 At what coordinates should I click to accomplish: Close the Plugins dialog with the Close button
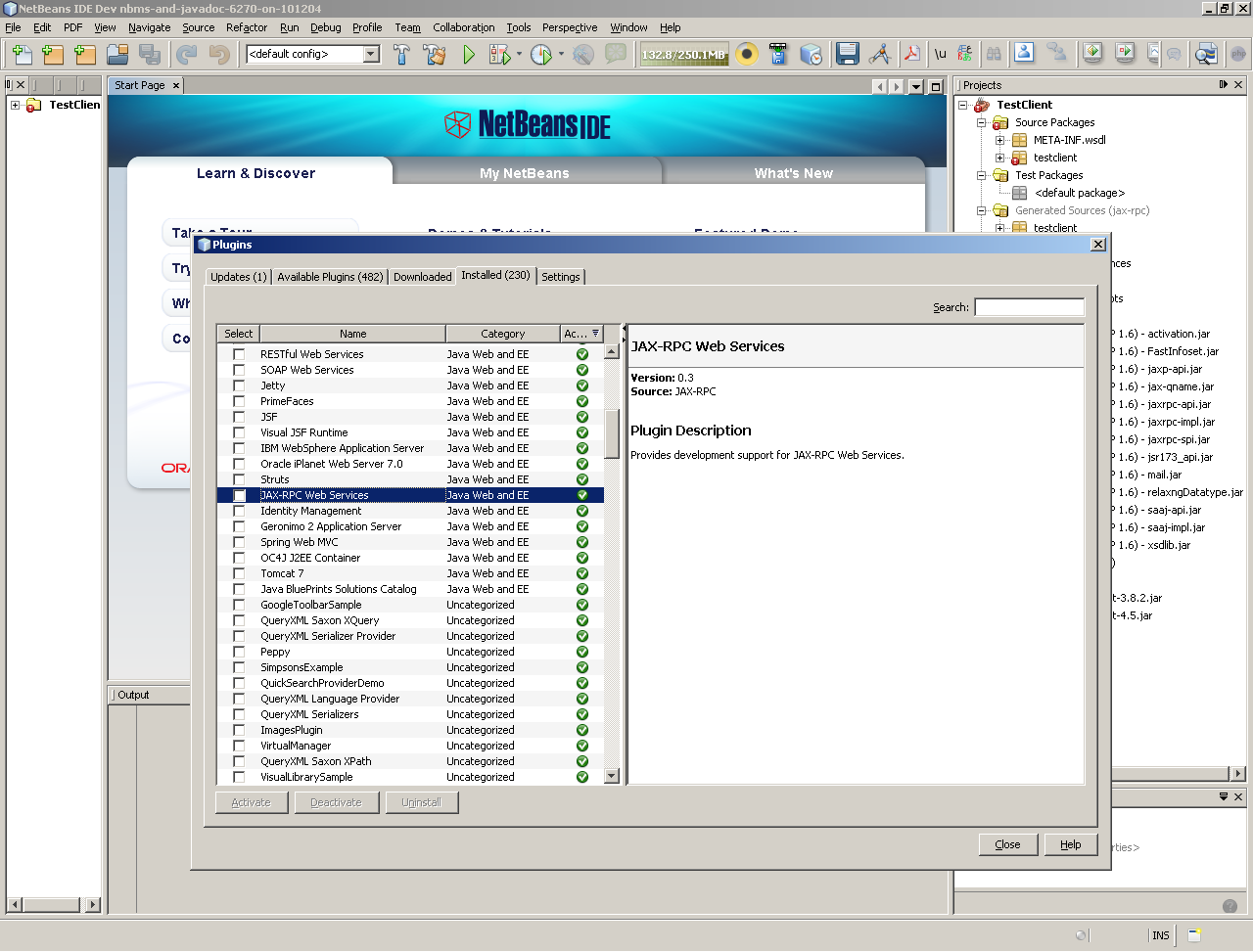tap(1007, 844)
